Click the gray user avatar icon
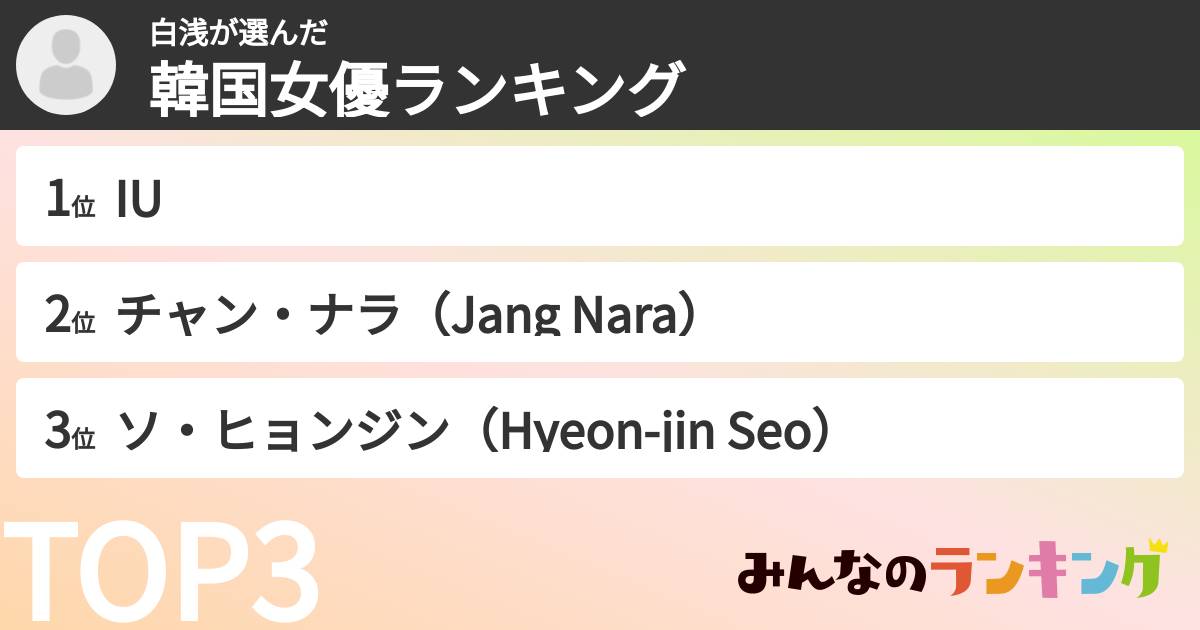Image resolution: width=1200 pixels, height=630 pixels. pos(66,65)
